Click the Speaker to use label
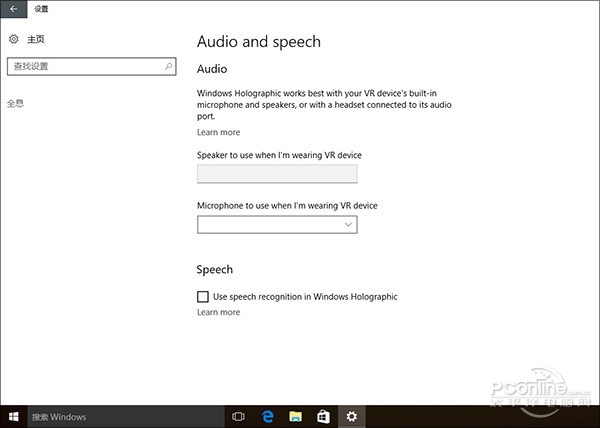 279,155
